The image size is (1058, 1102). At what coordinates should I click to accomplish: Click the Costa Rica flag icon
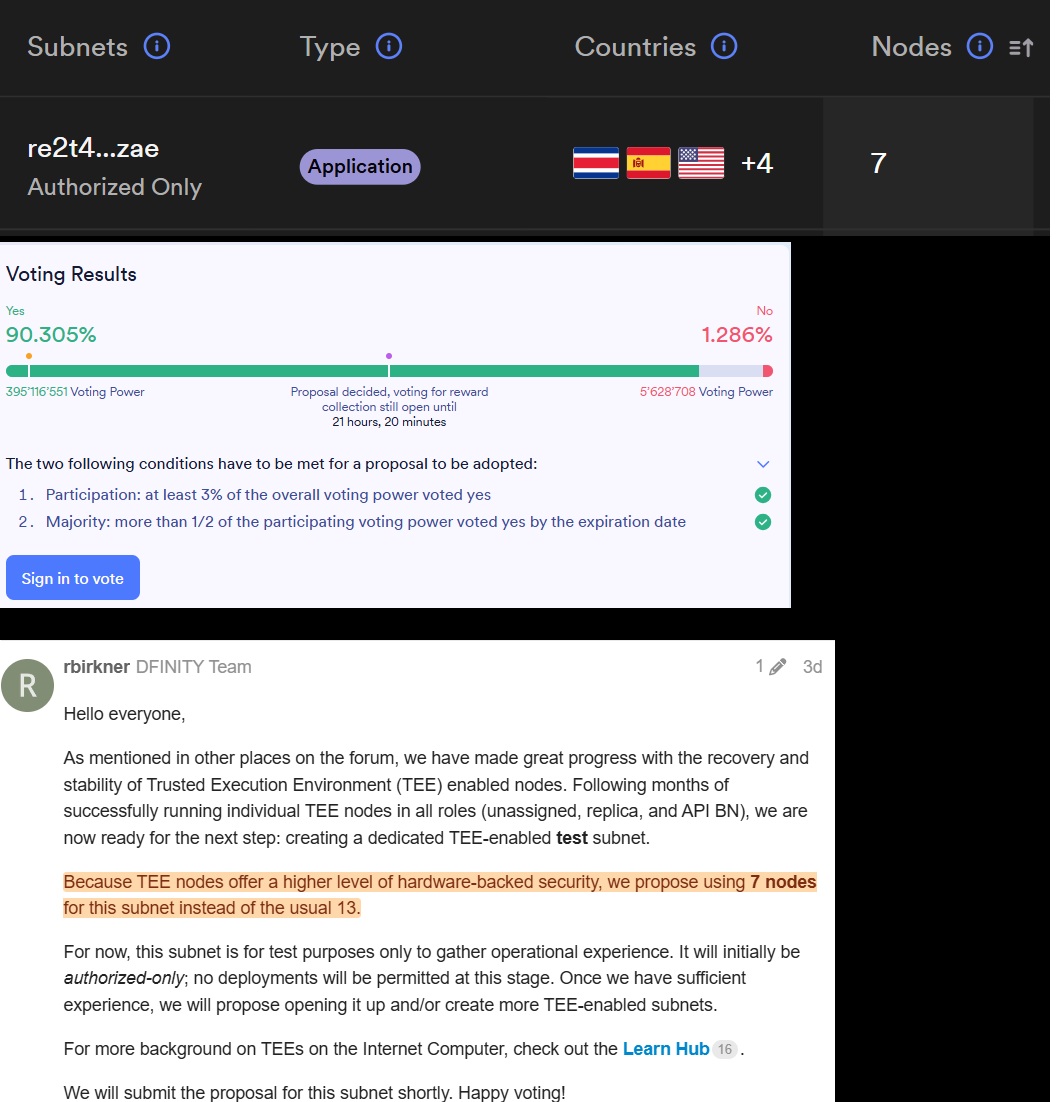click(x=596, y=163)
